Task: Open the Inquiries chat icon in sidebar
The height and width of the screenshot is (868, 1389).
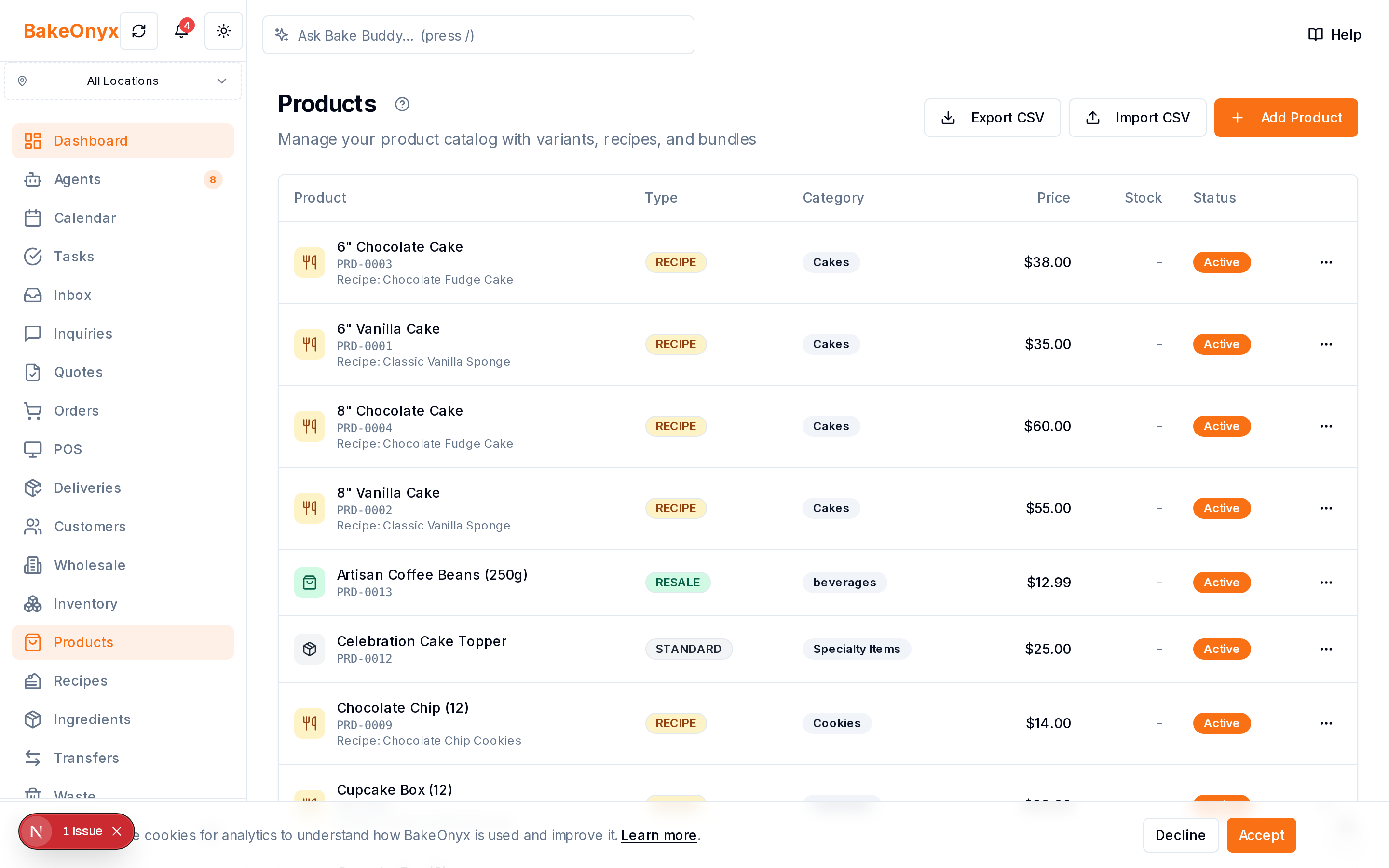Action: [x=33, y=334]
